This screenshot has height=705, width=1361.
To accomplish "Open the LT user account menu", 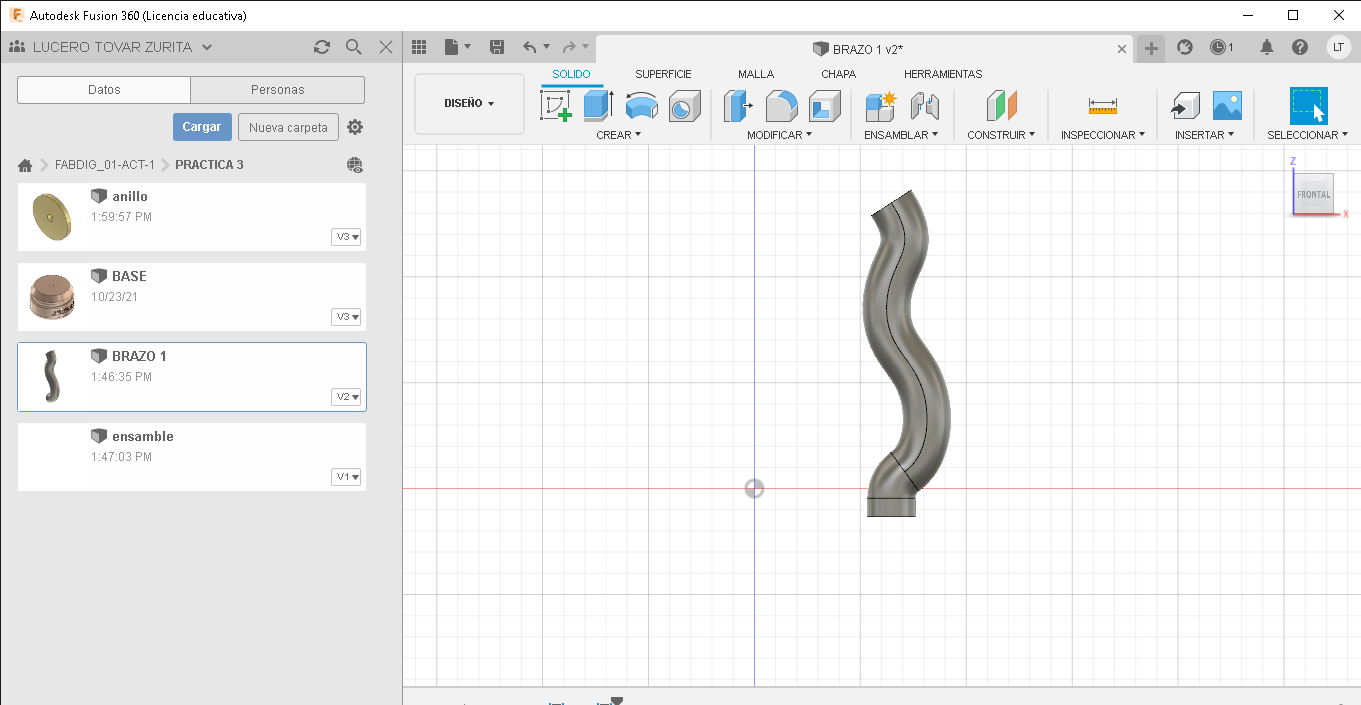I will coord(1338,47).
